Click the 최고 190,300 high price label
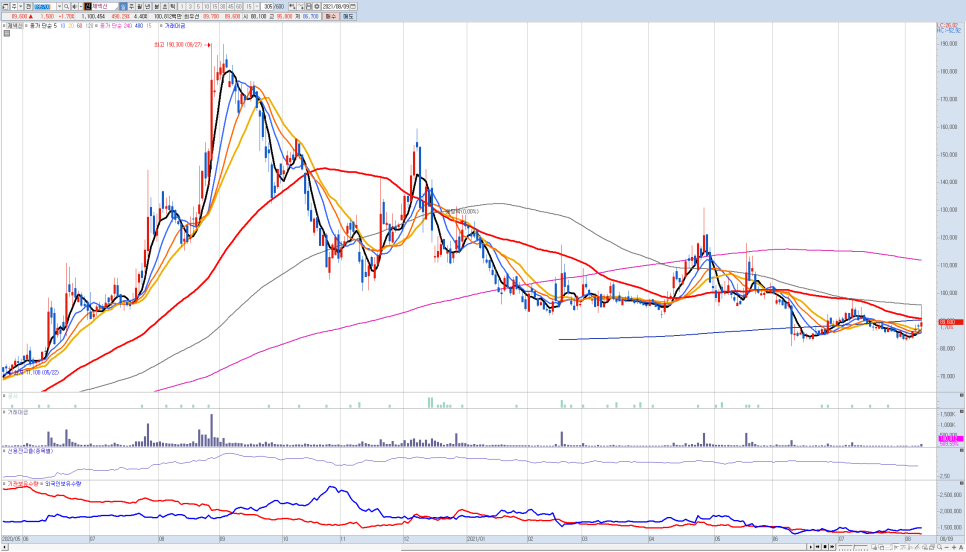This screenshot has width=966, height=552. (x=180, y=45)
